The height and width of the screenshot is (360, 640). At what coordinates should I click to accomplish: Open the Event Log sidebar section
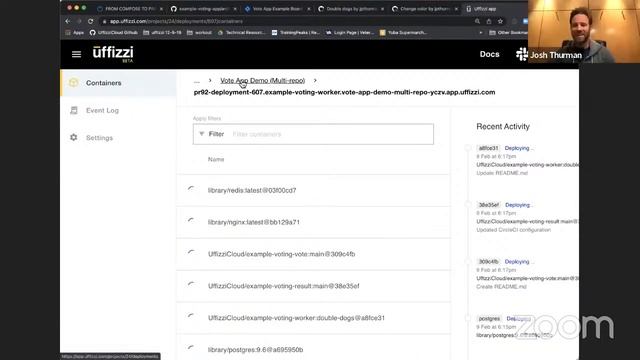click(118, 110)
